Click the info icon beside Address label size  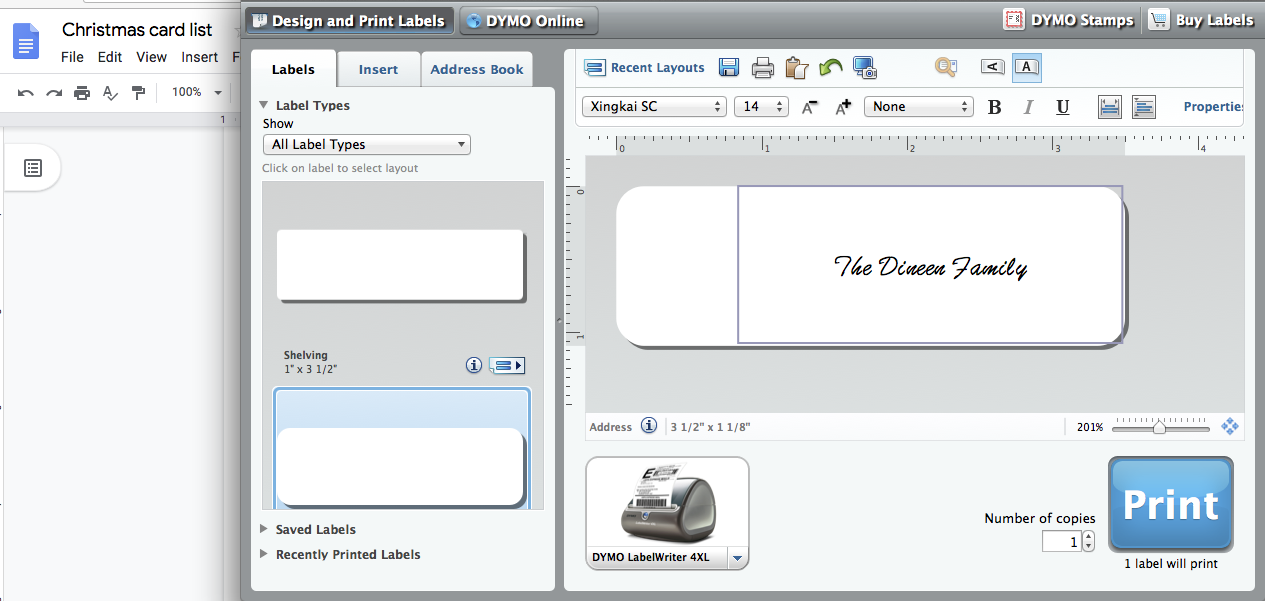click(649, 426)
